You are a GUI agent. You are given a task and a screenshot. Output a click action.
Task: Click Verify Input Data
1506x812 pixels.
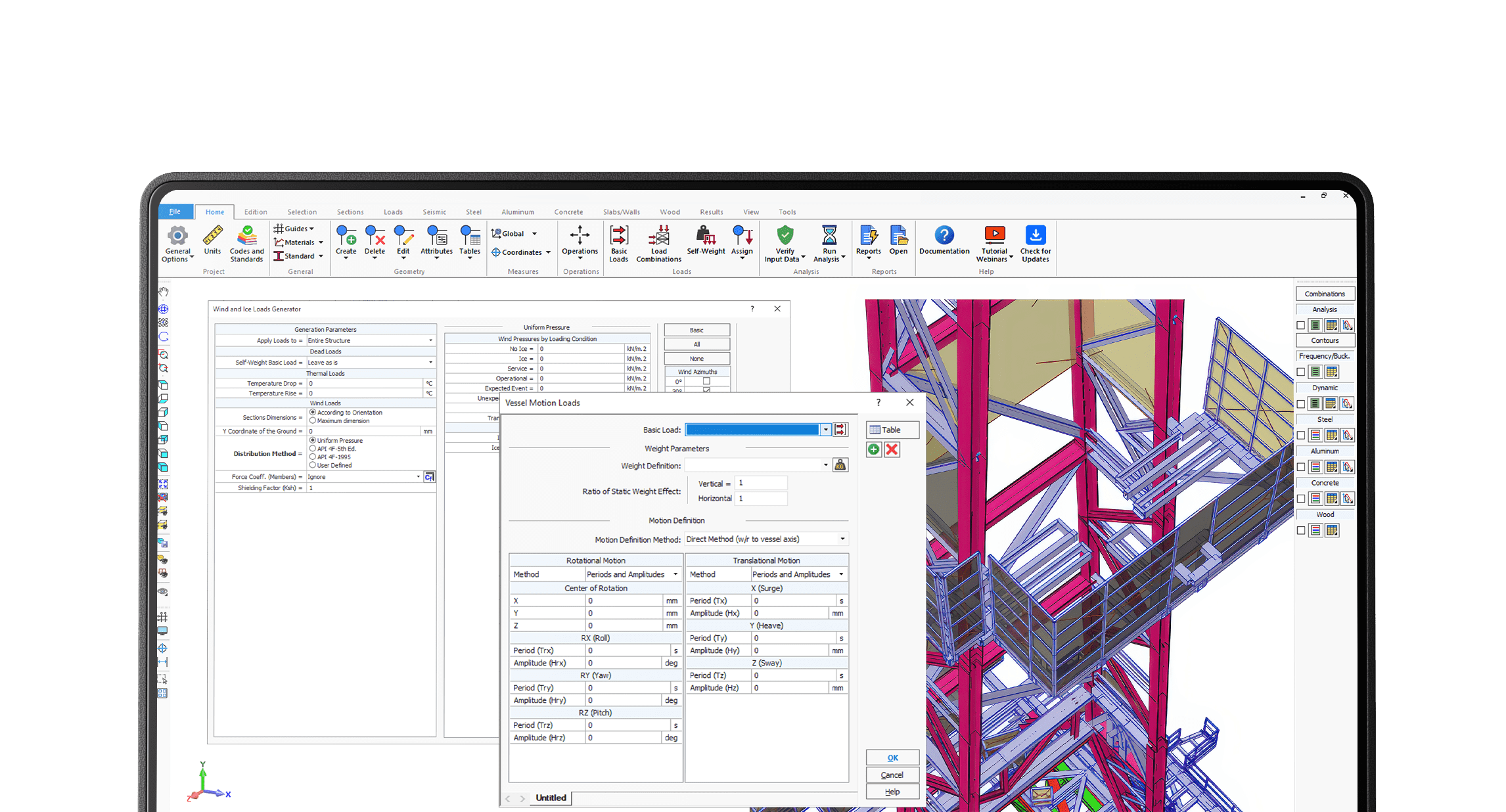tap(785, 244)
